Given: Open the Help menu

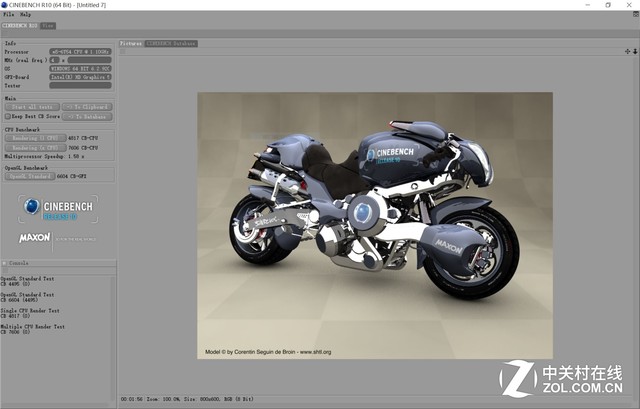Looking at the screenshot, I should [25, 15].
